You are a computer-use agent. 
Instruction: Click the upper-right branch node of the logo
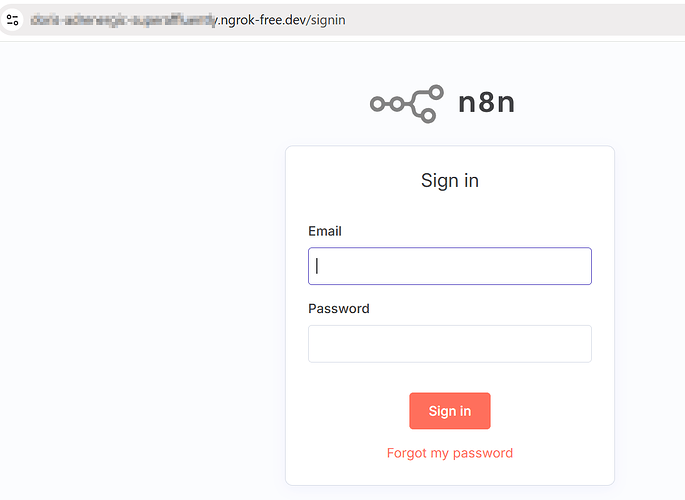pos(435,91)
